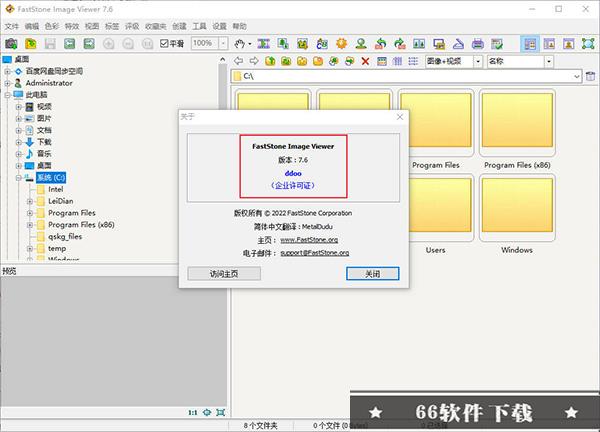The width and height of the screenshot is (600, 432).
Task: Open the 图像+视频 file filter dropdown
Action: coord(478,61)
